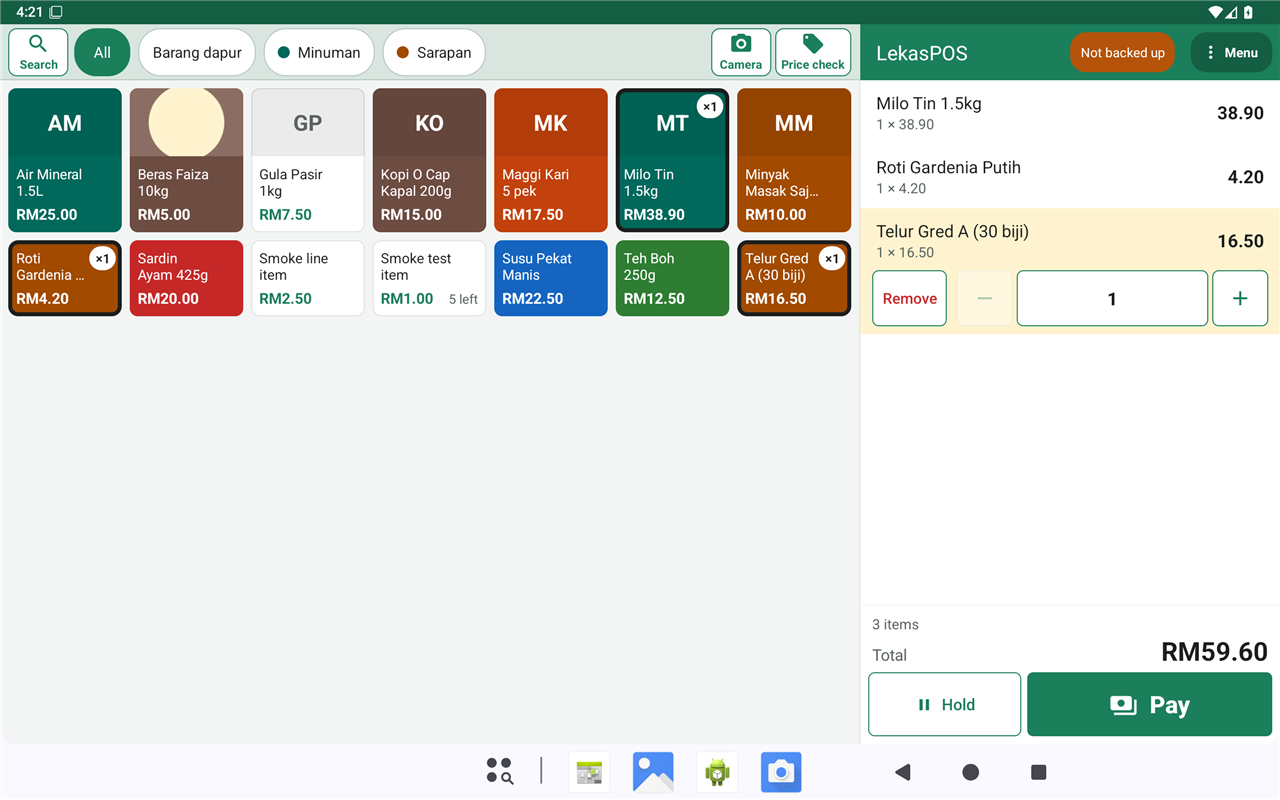Screen dimensions: 1280x800
Task: Add Air Mineral 1.5L to cart
Action: (x=65, y=160)
